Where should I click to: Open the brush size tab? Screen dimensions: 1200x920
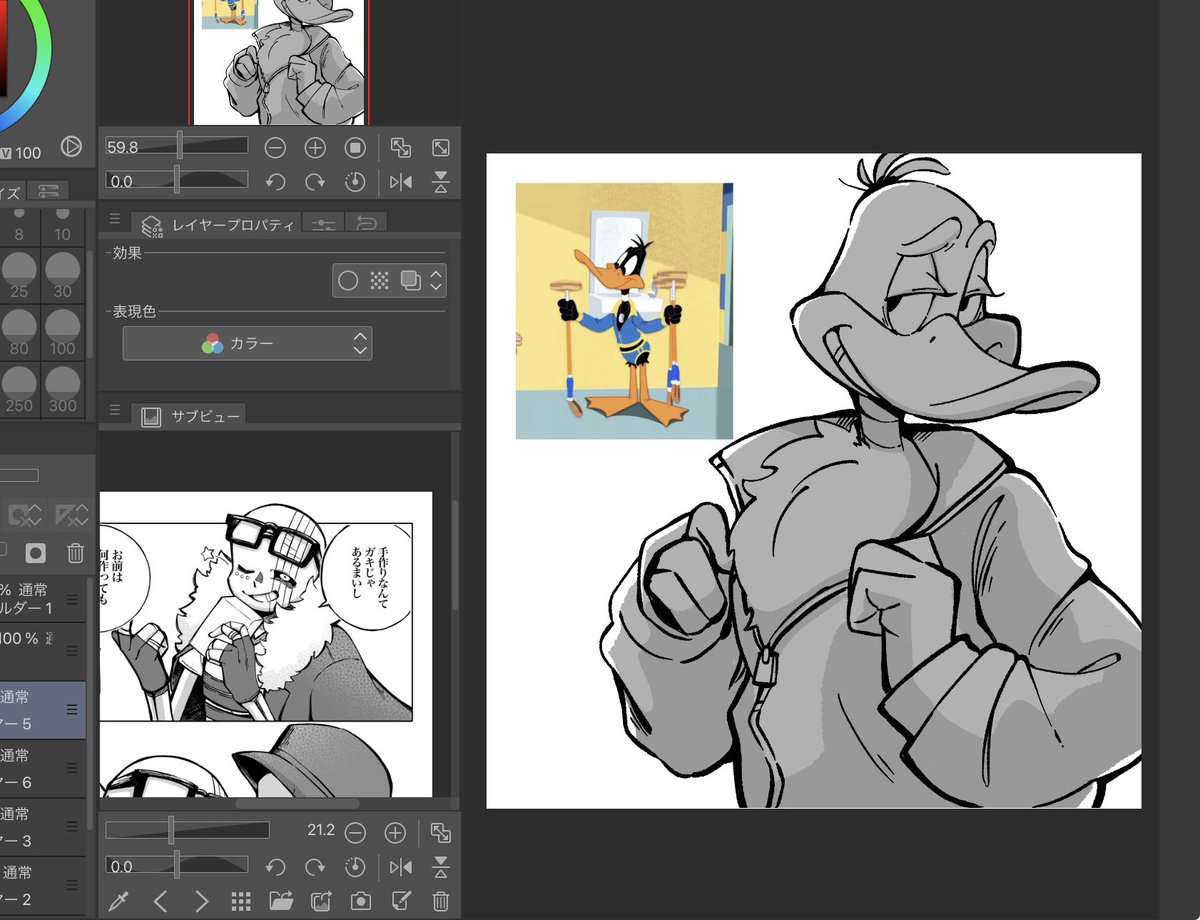click(x=10, y=192)
